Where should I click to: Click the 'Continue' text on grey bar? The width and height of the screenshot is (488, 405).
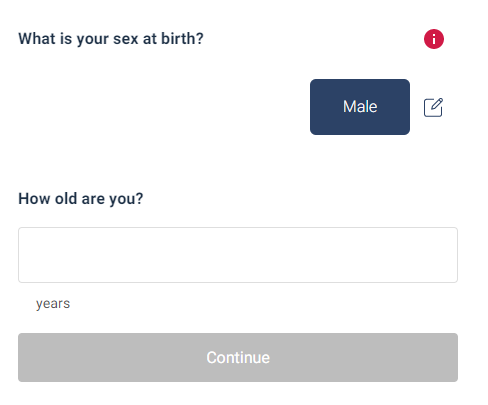(x=238, y=358)
